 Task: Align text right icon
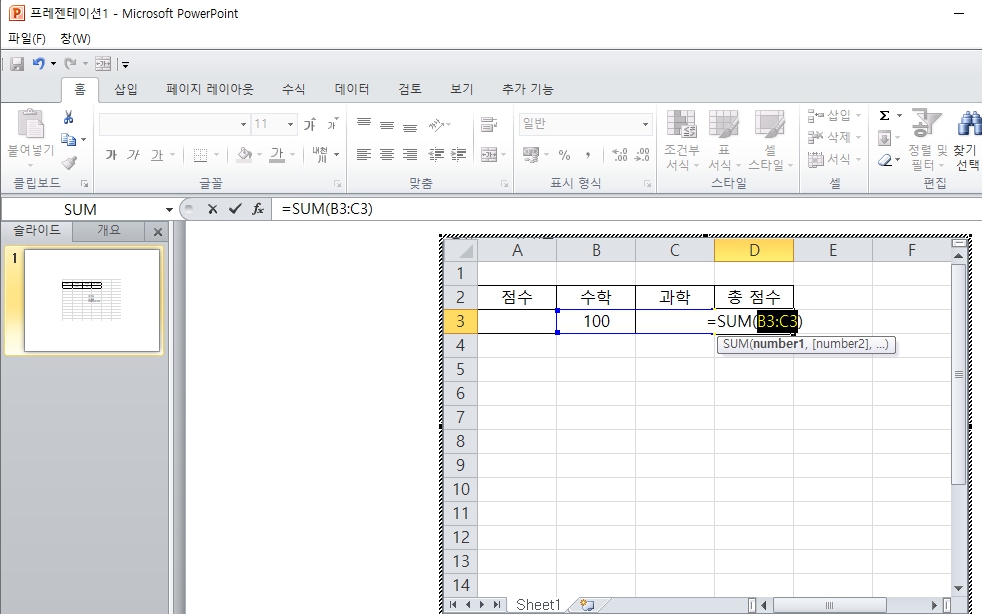coord(410,155)
